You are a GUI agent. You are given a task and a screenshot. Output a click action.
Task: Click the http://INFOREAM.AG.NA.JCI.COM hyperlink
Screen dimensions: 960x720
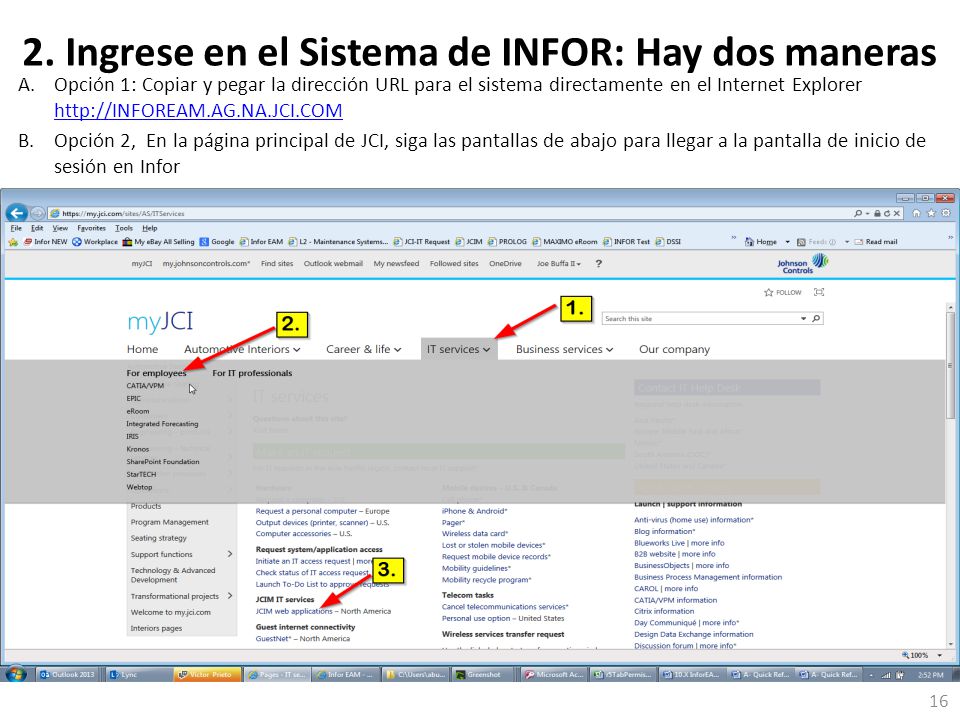pos(198,110)
